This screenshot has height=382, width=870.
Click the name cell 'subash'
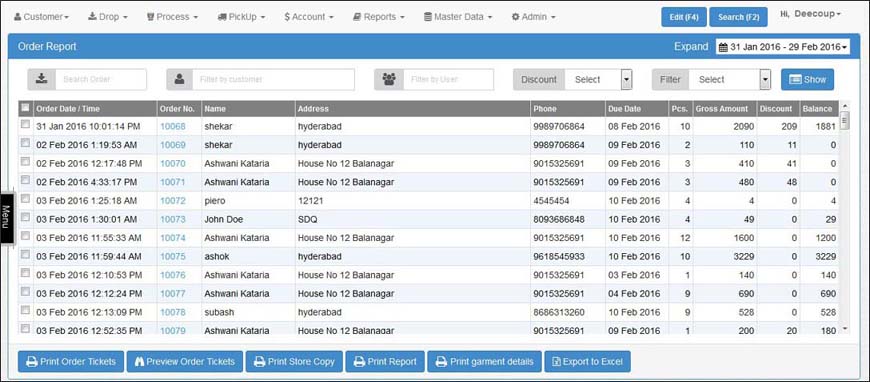[x=219, y=312]
